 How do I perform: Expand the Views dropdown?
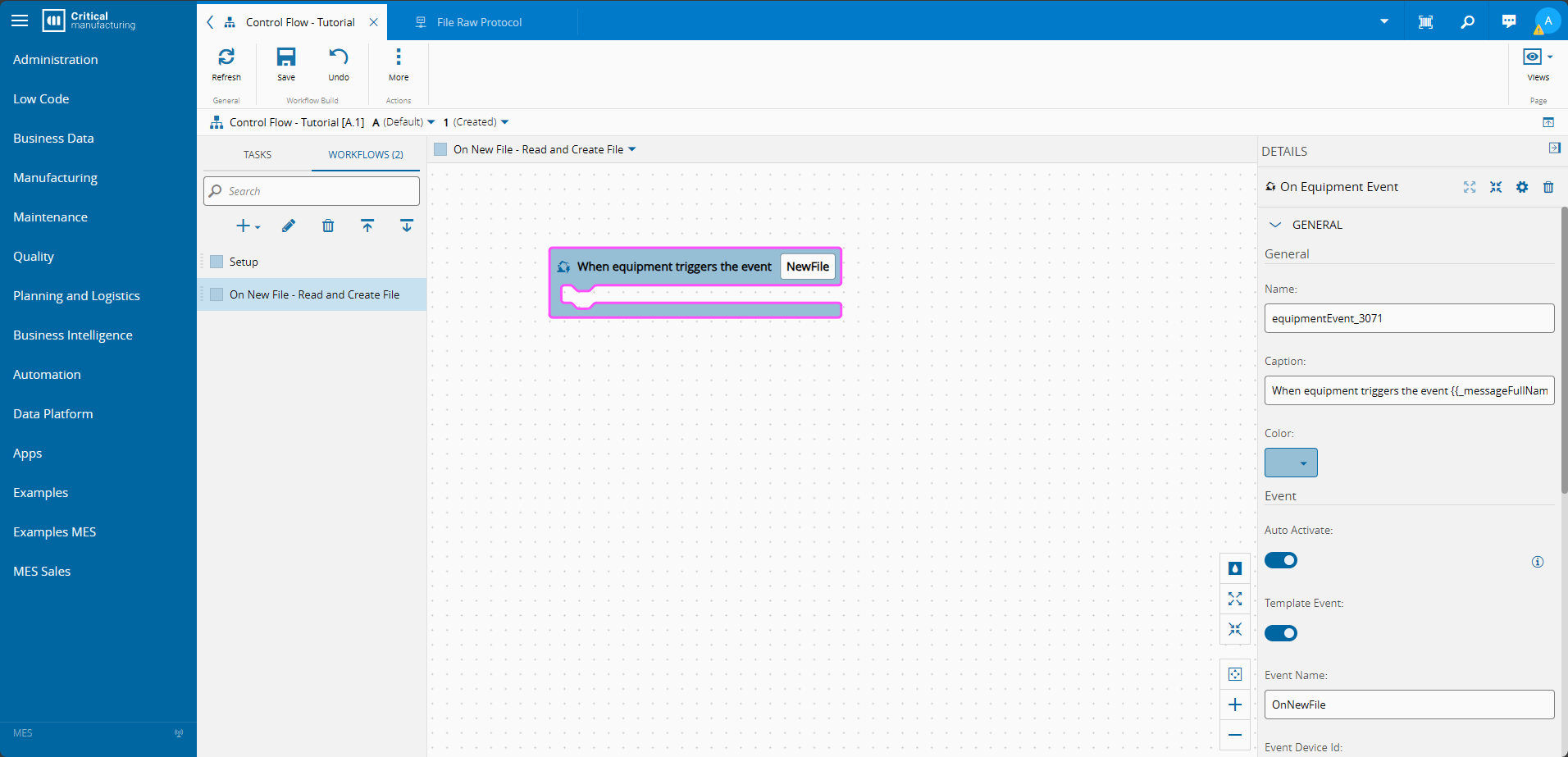(x=1538, y=57)
